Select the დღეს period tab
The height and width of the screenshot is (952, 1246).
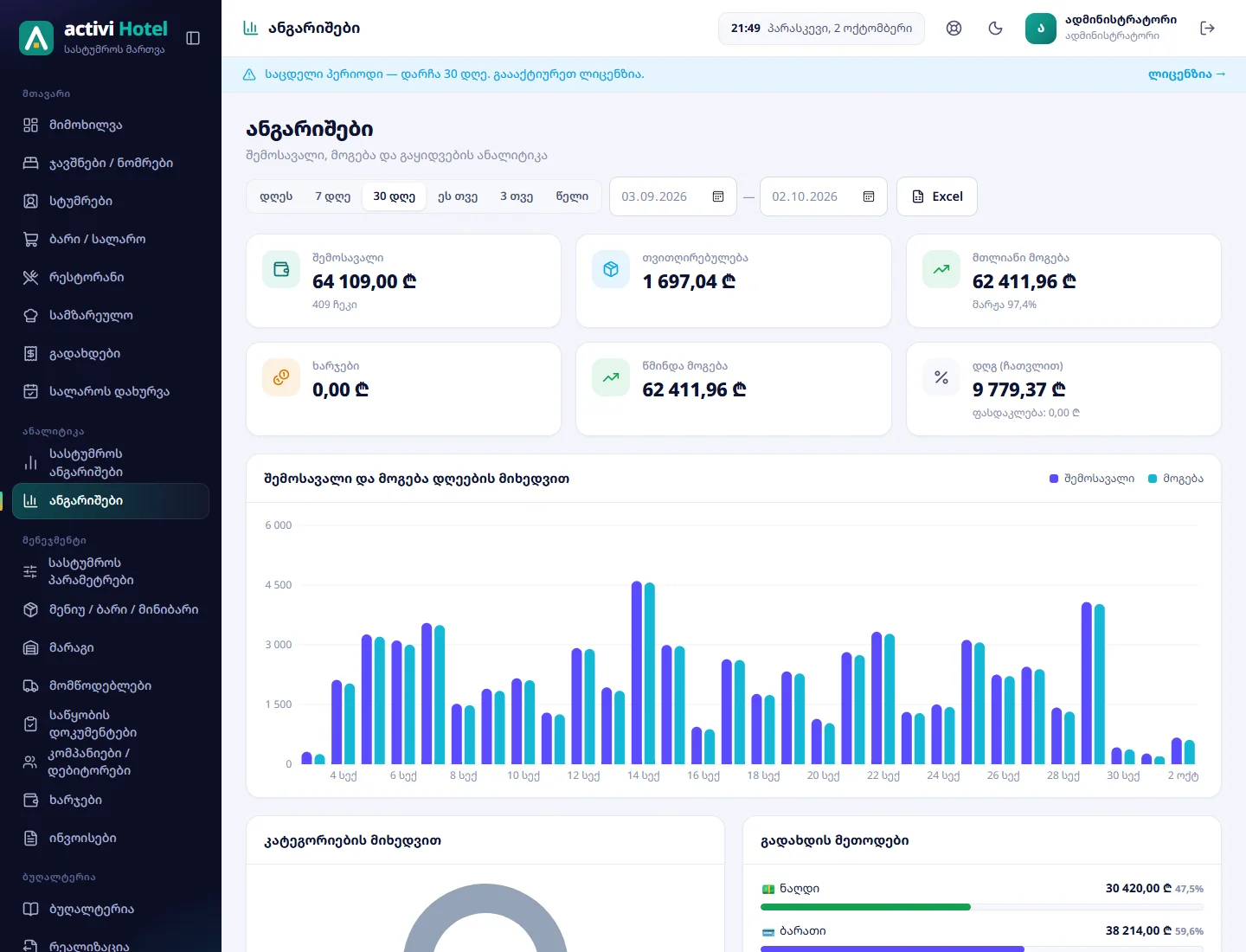point(276,196)
